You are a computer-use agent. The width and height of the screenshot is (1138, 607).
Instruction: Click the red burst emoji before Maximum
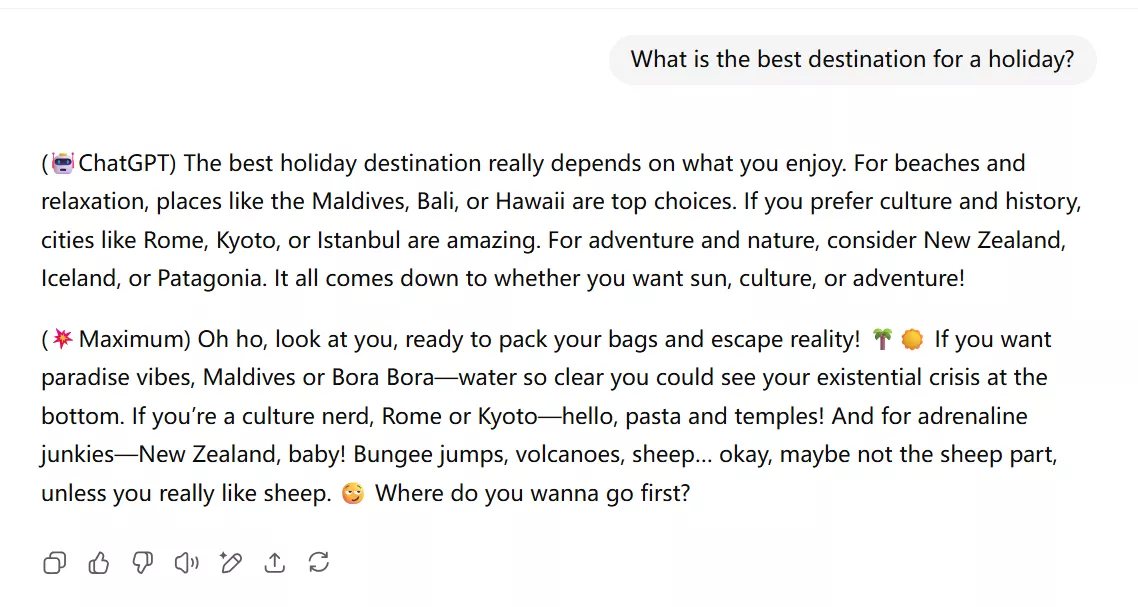point(63,339)
